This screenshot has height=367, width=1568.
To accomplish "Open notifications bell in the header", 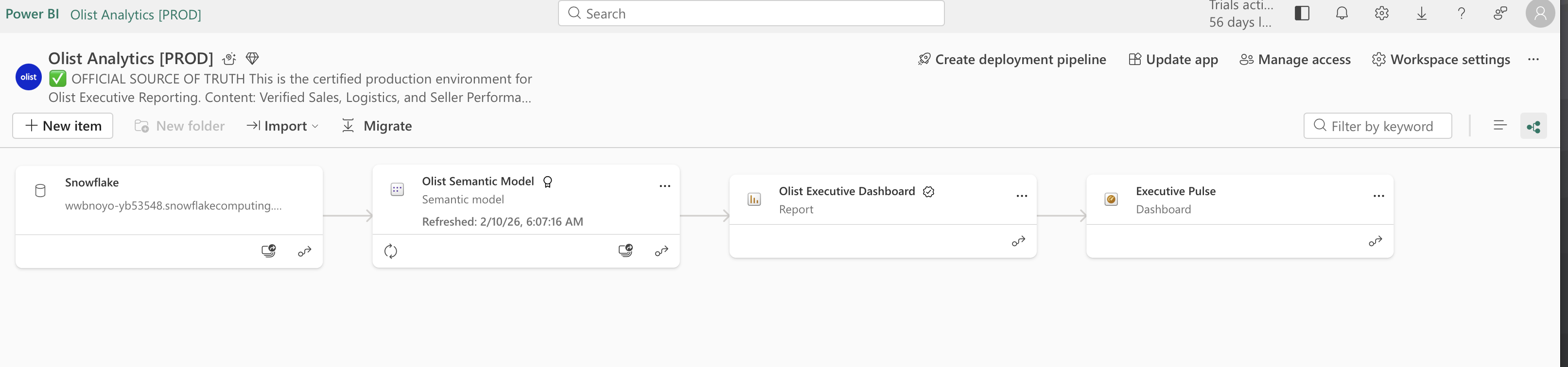I will pos(1342,14).
